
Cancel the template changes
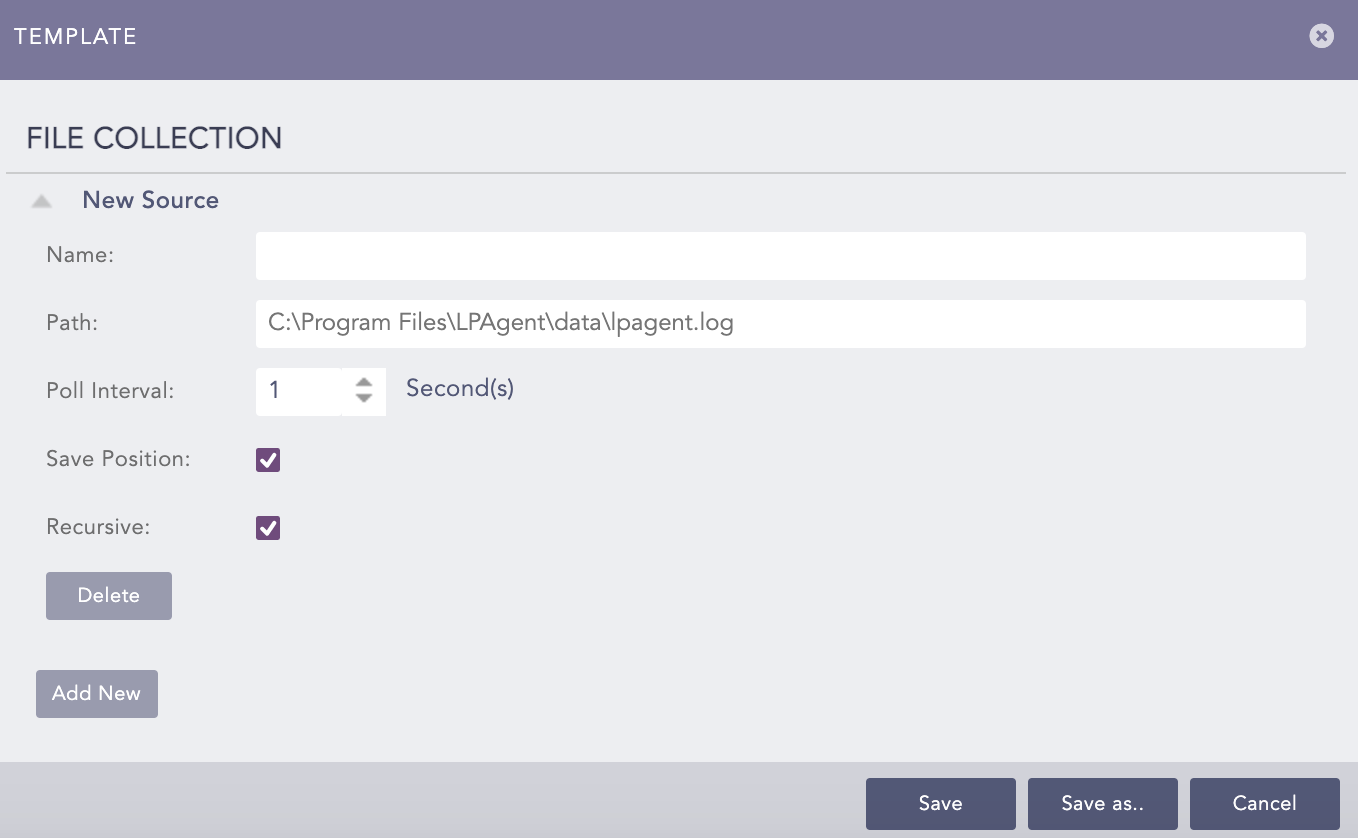[1264, 804]
